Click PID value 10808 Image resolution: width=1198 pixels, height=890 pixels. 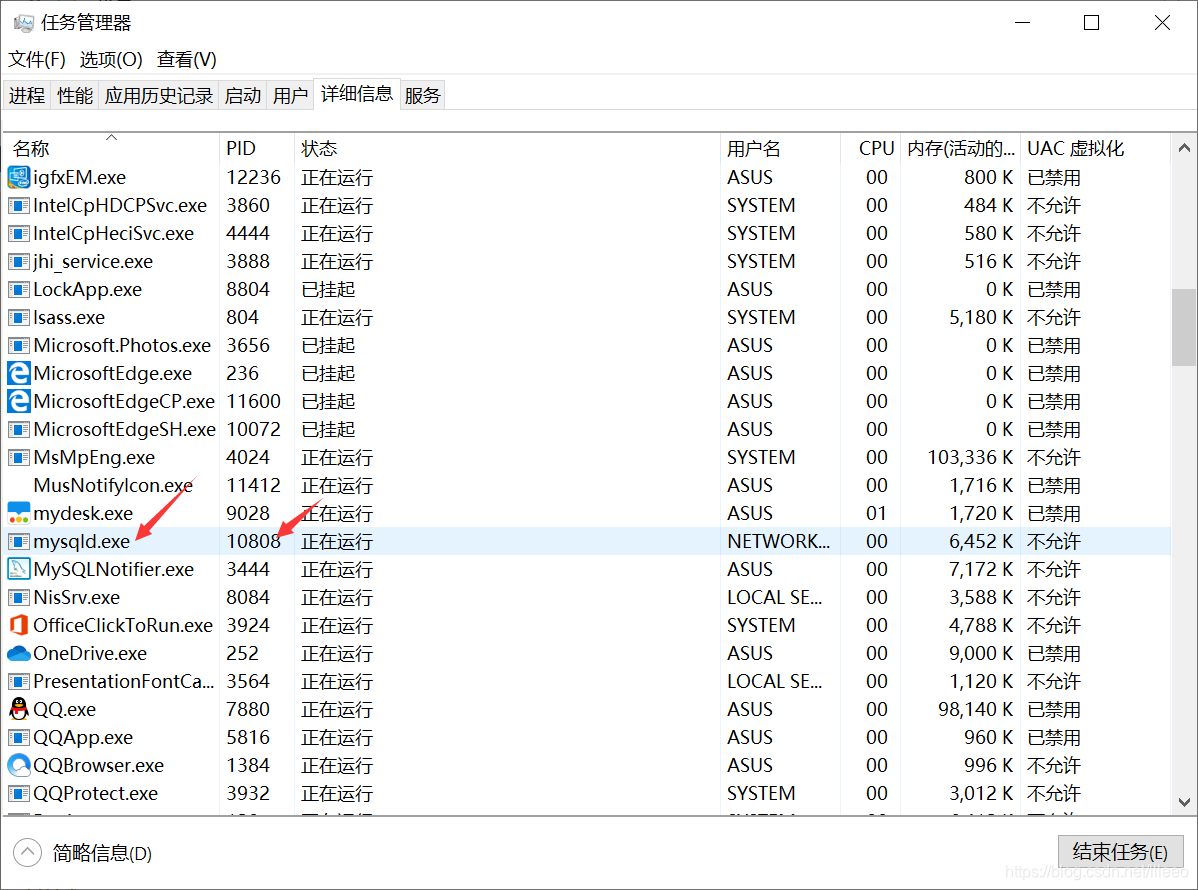click(254, 542)
